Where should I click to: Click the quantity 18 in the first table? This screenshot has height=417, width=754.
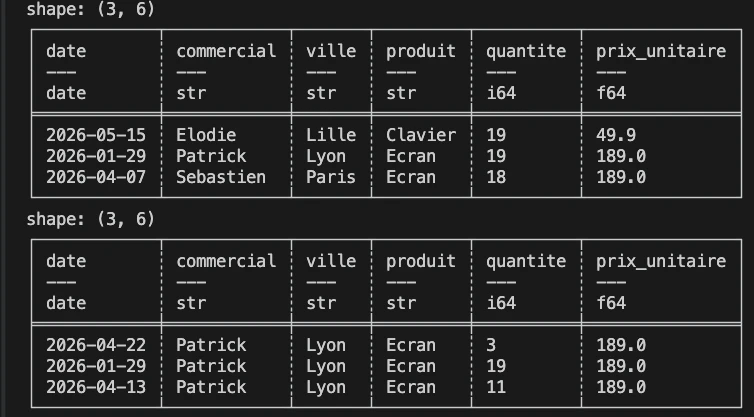496,177
